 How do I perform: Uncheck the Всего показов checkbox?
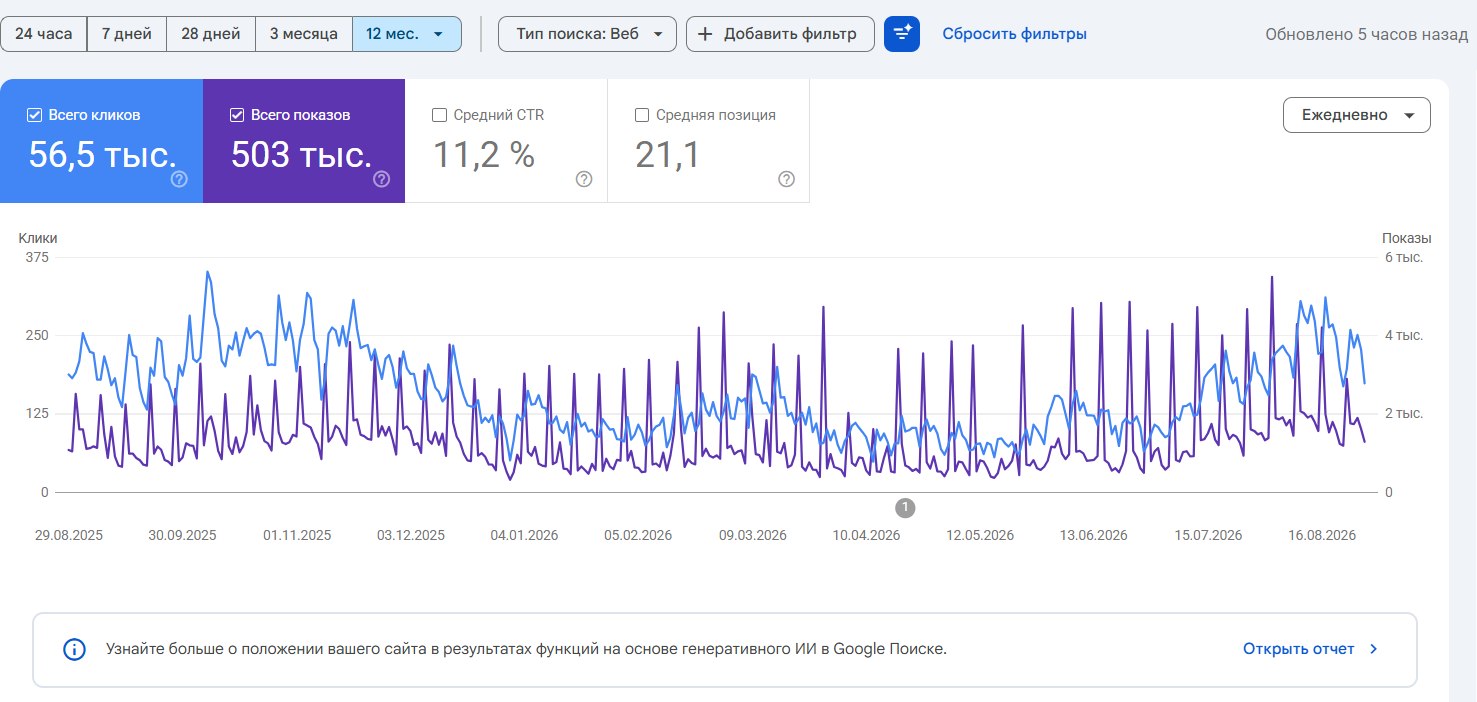click(x=237, y=115)
